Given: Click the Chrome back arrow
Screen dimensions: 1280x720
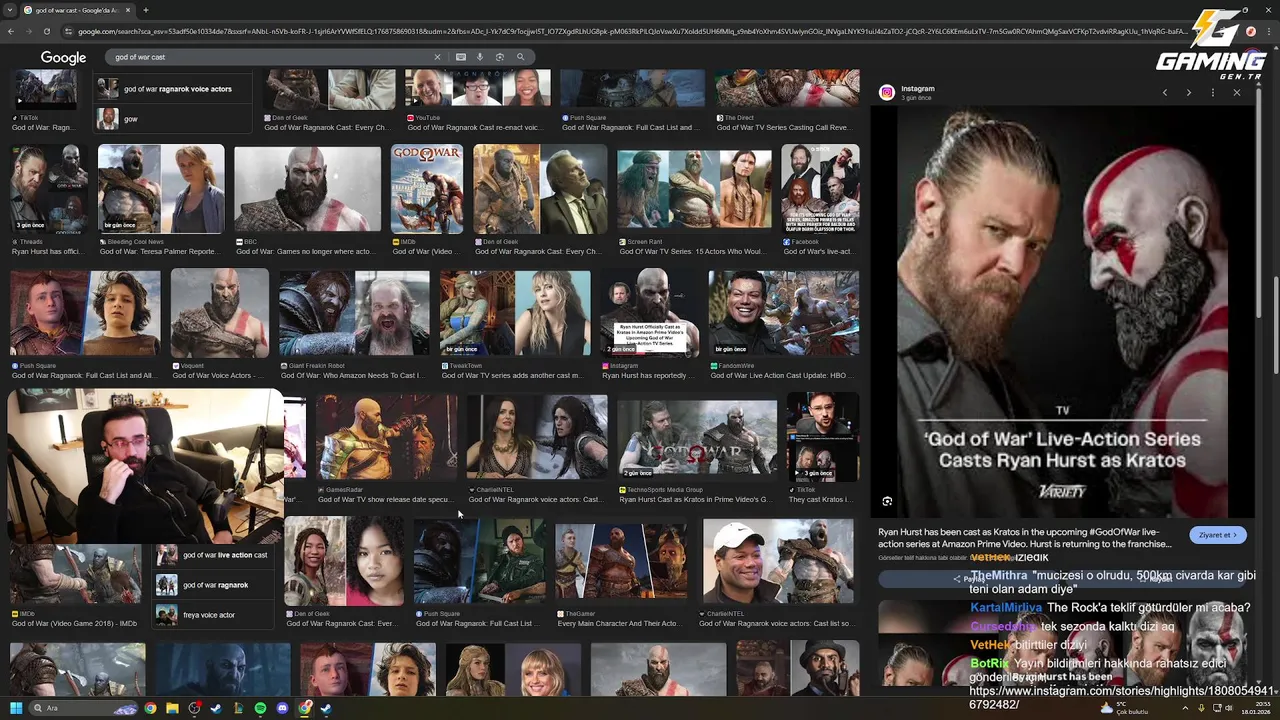Looking at the screenshot, I should [10, 31].
